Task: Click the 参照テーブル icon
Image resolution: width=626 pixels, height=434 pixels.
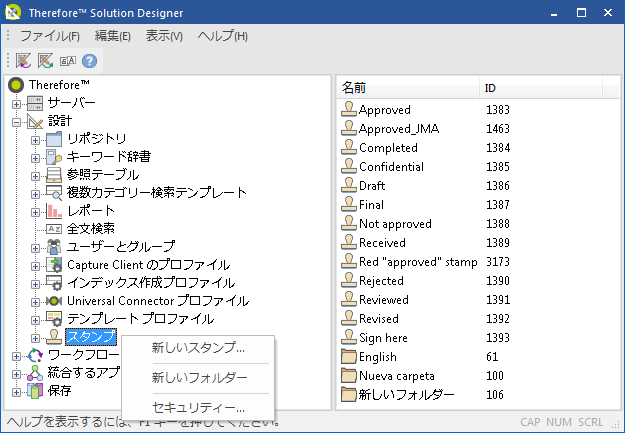Action: pos(54,175)
